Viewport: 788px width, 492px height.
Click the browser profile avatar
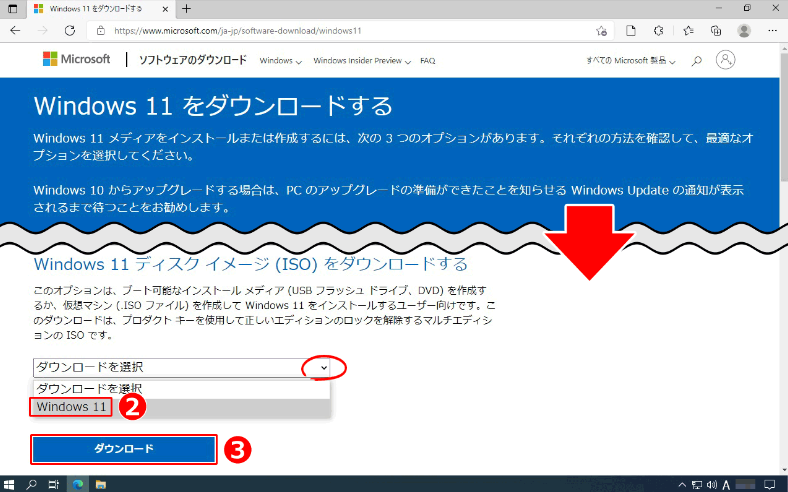pyautogui.click(x=744, y=31)
